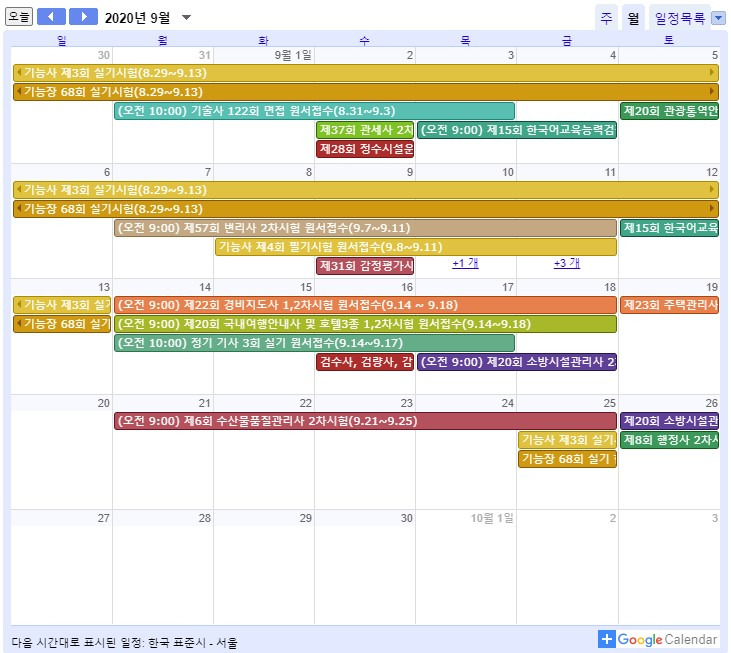Open 기술사 122회 면접 원서접수 event

(x=315, y=111)
